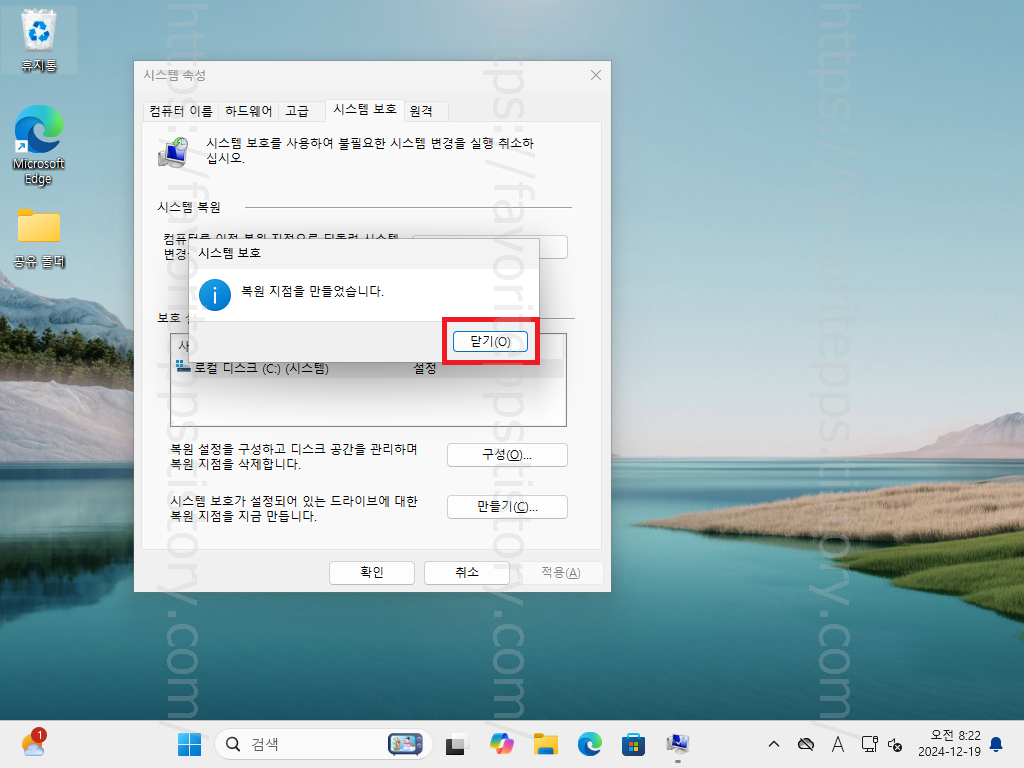The width and height of the screenshot is (1024, 768).
Task: Click the 만들기(C)... button
Action: tap(507, 507)
